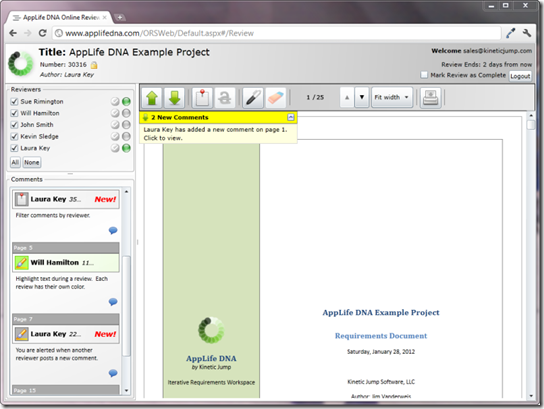This screenshot has height=409, width=544.
Task: Click the 1 / 25 page indicator
Action: click(x=315, y=97)
